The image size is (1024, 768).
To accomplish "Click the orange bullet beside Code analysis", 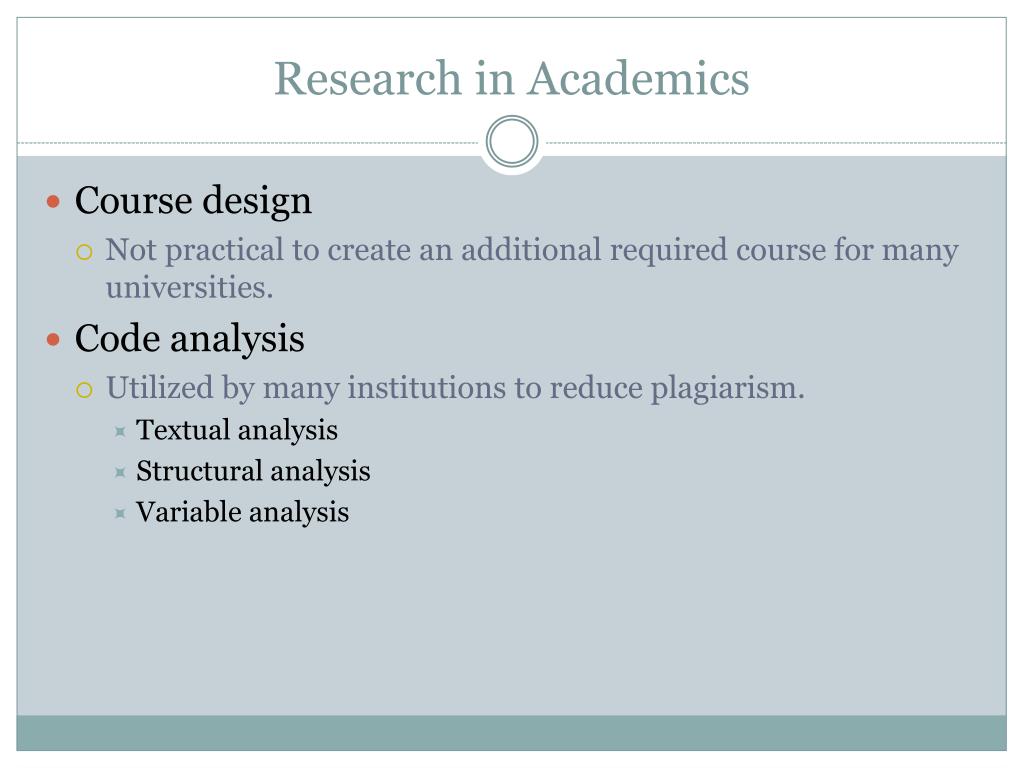I will click(x=54, y=340).
